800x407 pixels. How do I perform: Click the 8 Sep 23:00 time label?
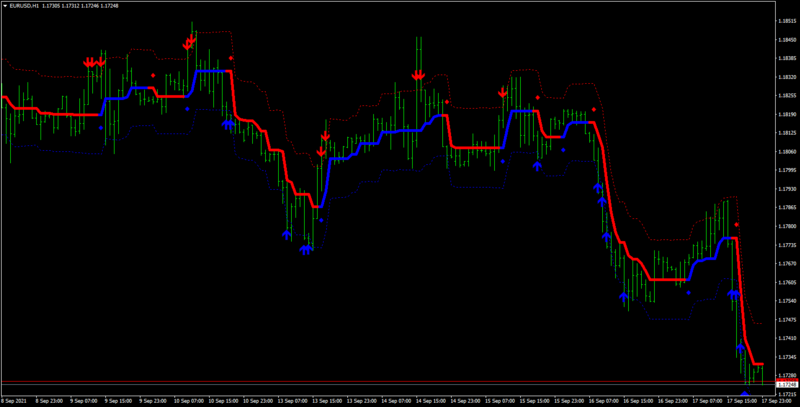(x=49, y=401)
